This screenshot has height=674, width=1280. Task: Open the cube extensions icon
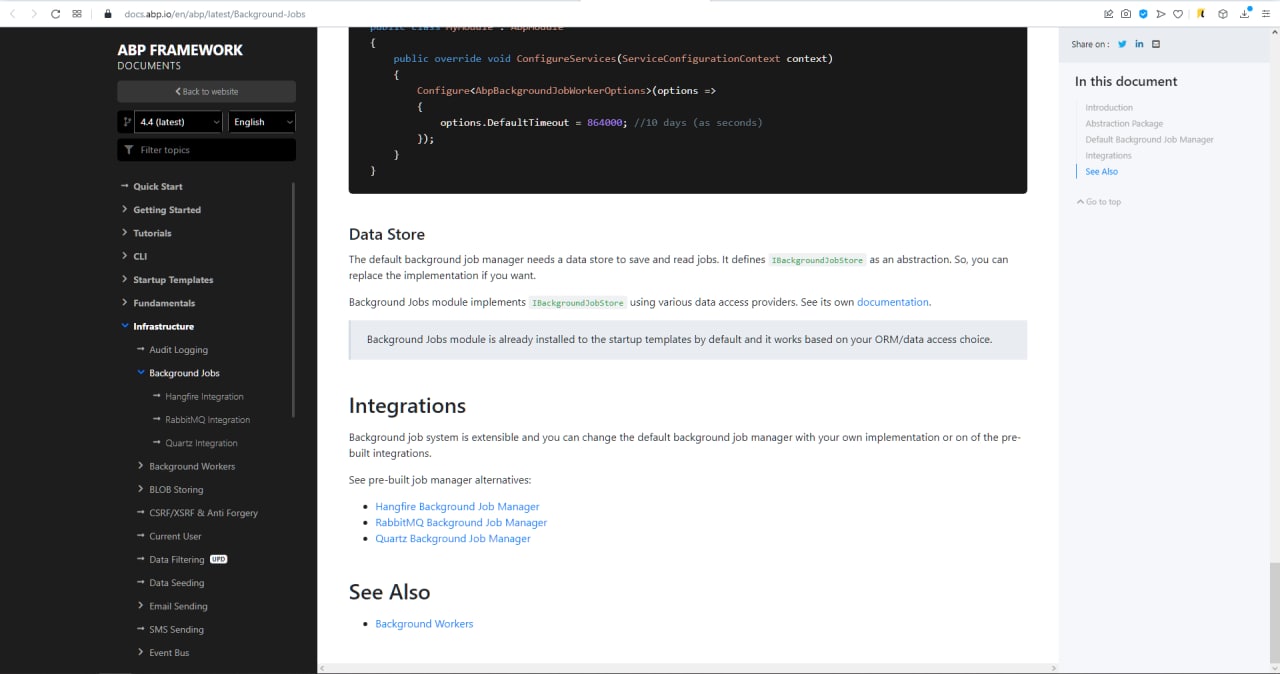click(x=1222, y=14)
